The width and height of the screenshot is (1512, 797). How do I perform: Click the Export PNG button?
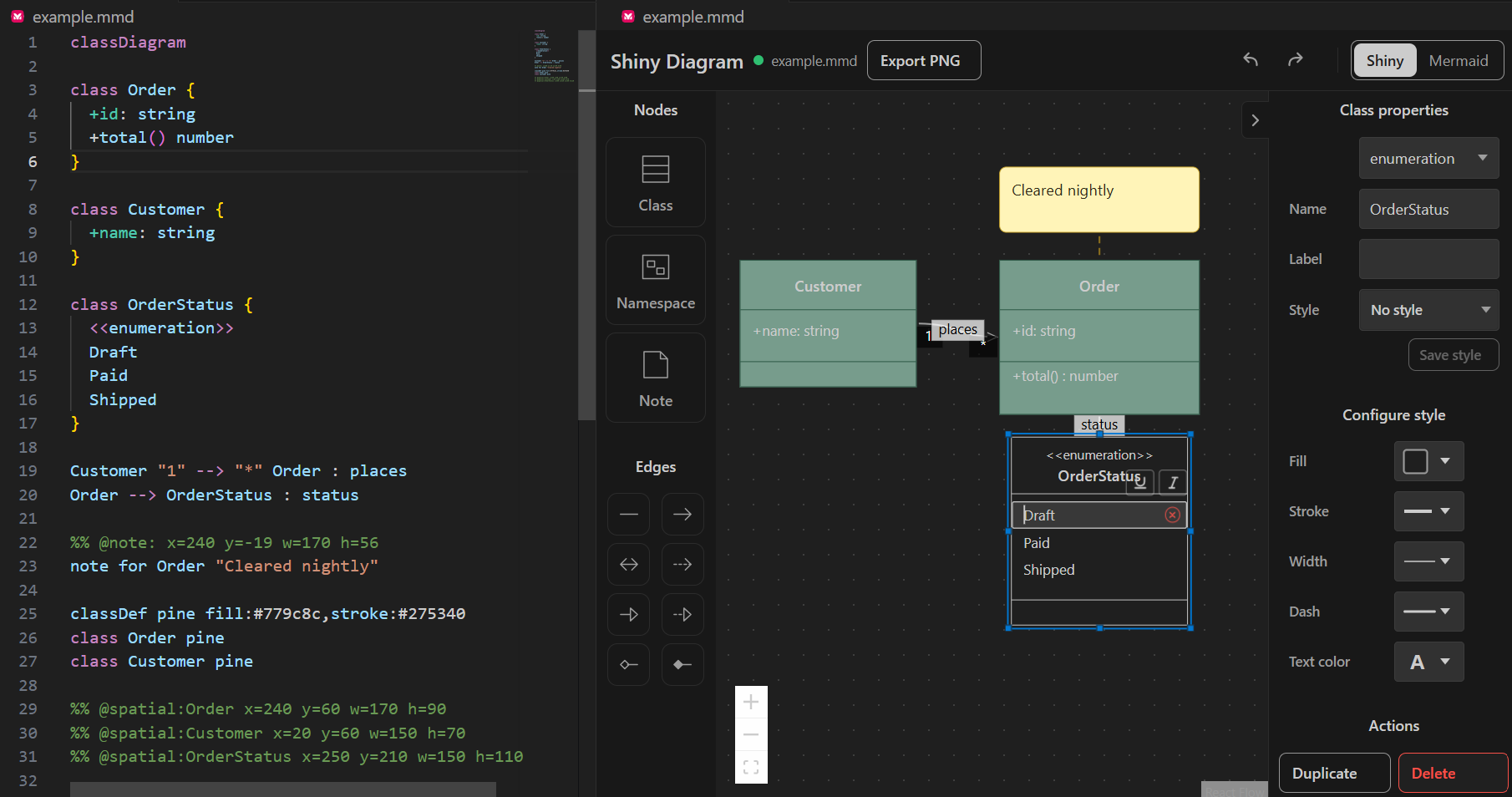(924, 60)
